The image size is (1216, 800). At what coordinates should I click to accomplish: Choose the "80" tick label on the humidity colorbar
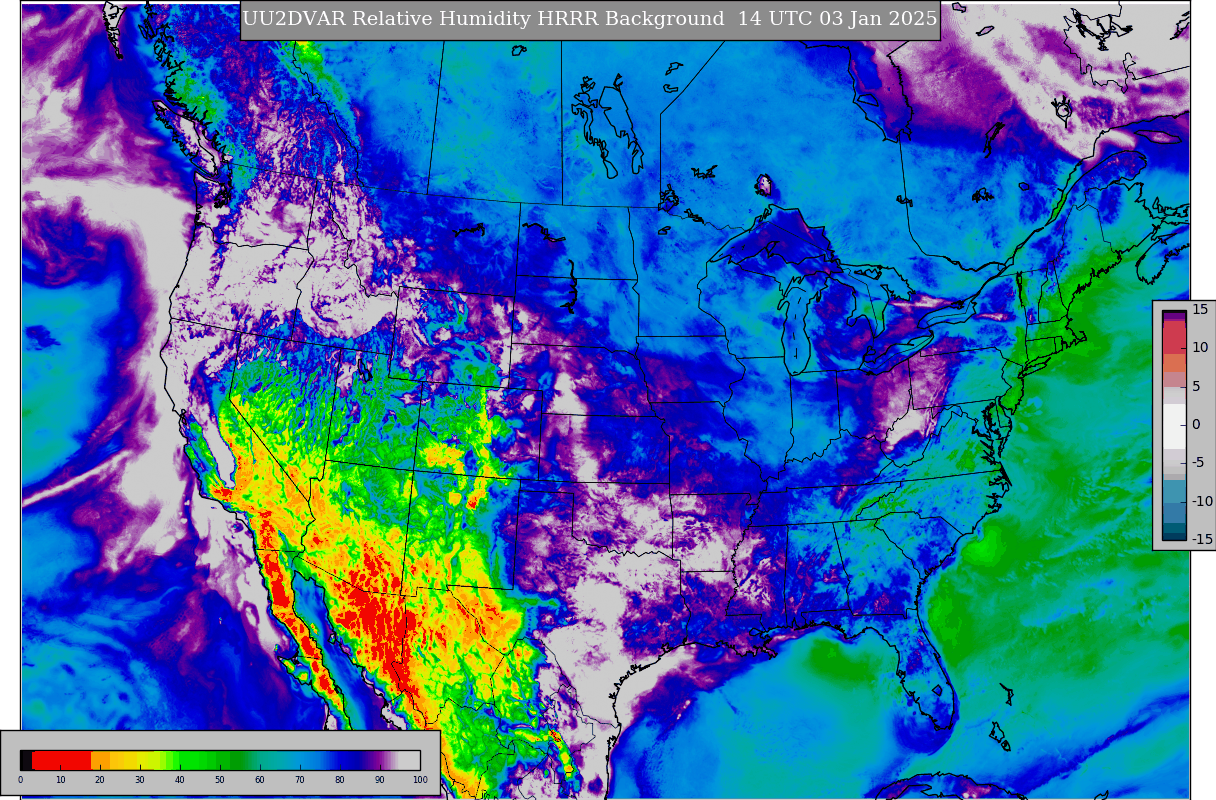click(x=340, y=780)
